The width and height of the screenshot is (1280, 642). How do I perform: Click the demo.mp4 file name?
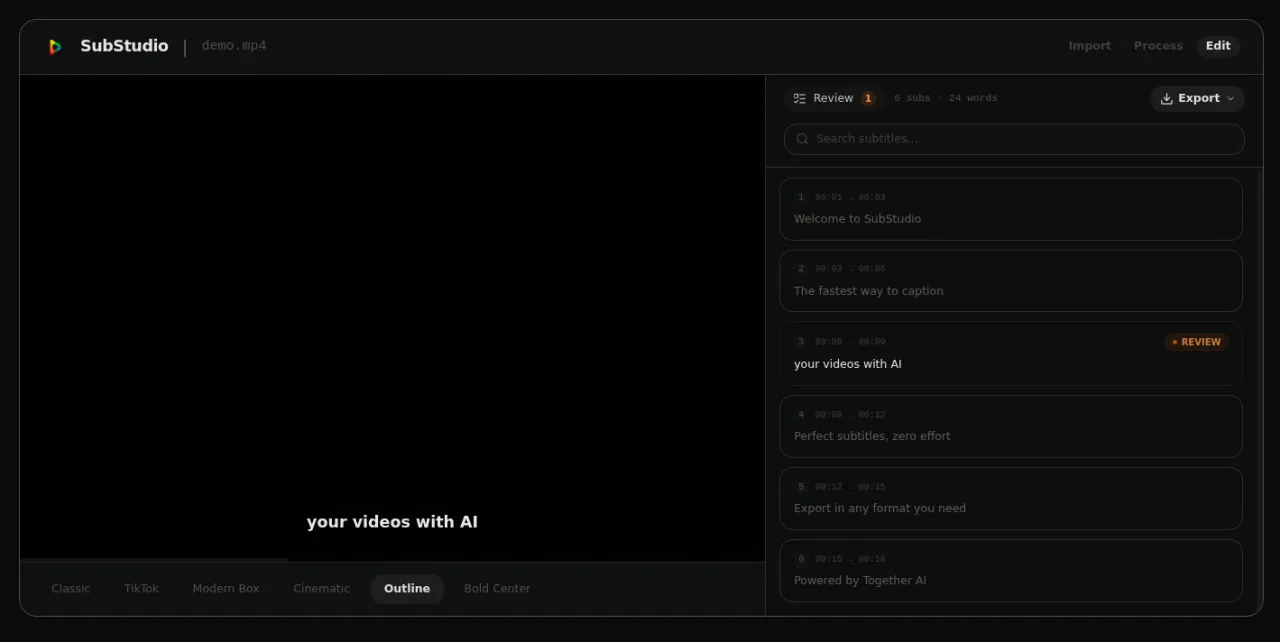click(x=234, y=46)
